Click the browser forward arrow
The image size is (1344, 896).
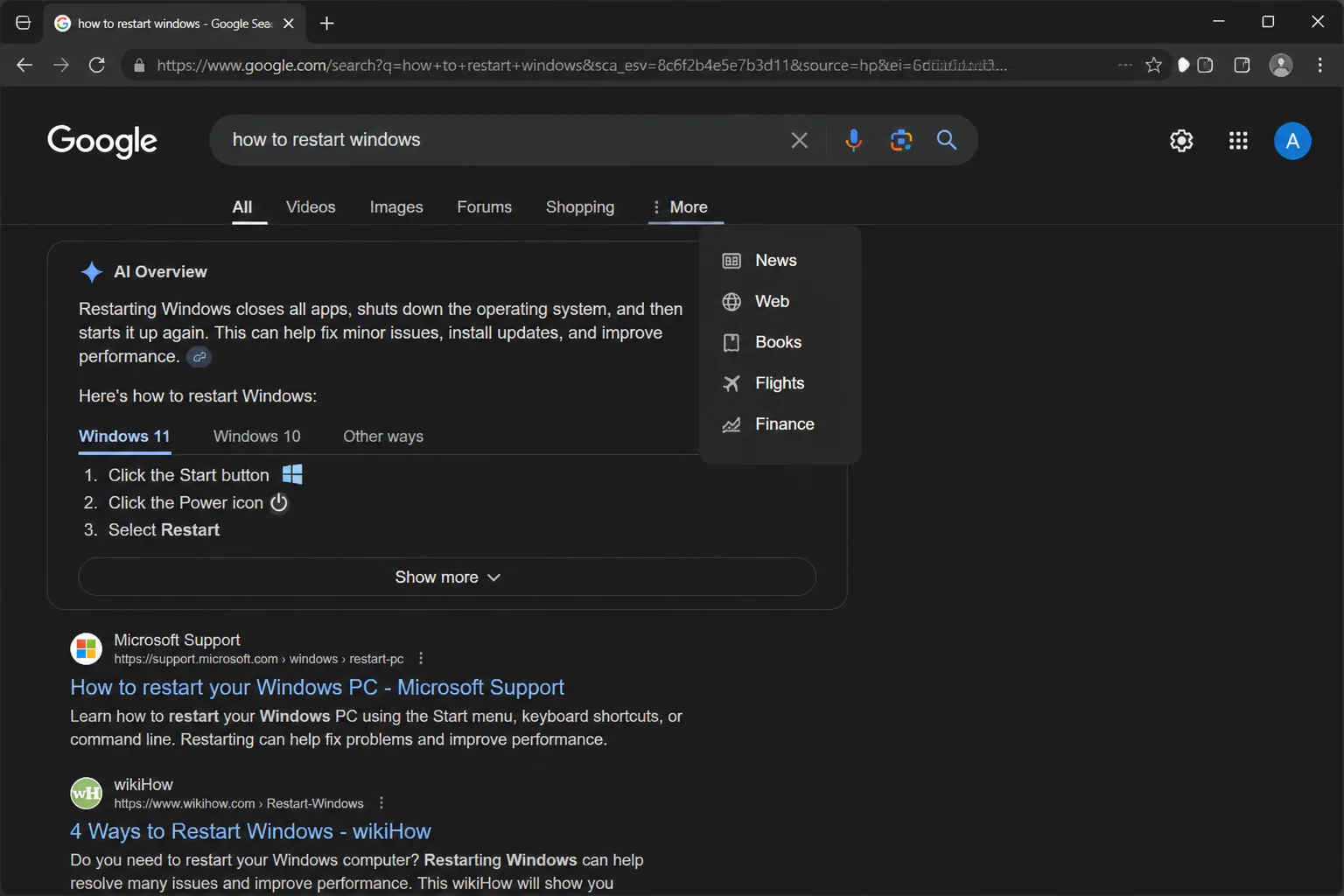coord(61,65)
